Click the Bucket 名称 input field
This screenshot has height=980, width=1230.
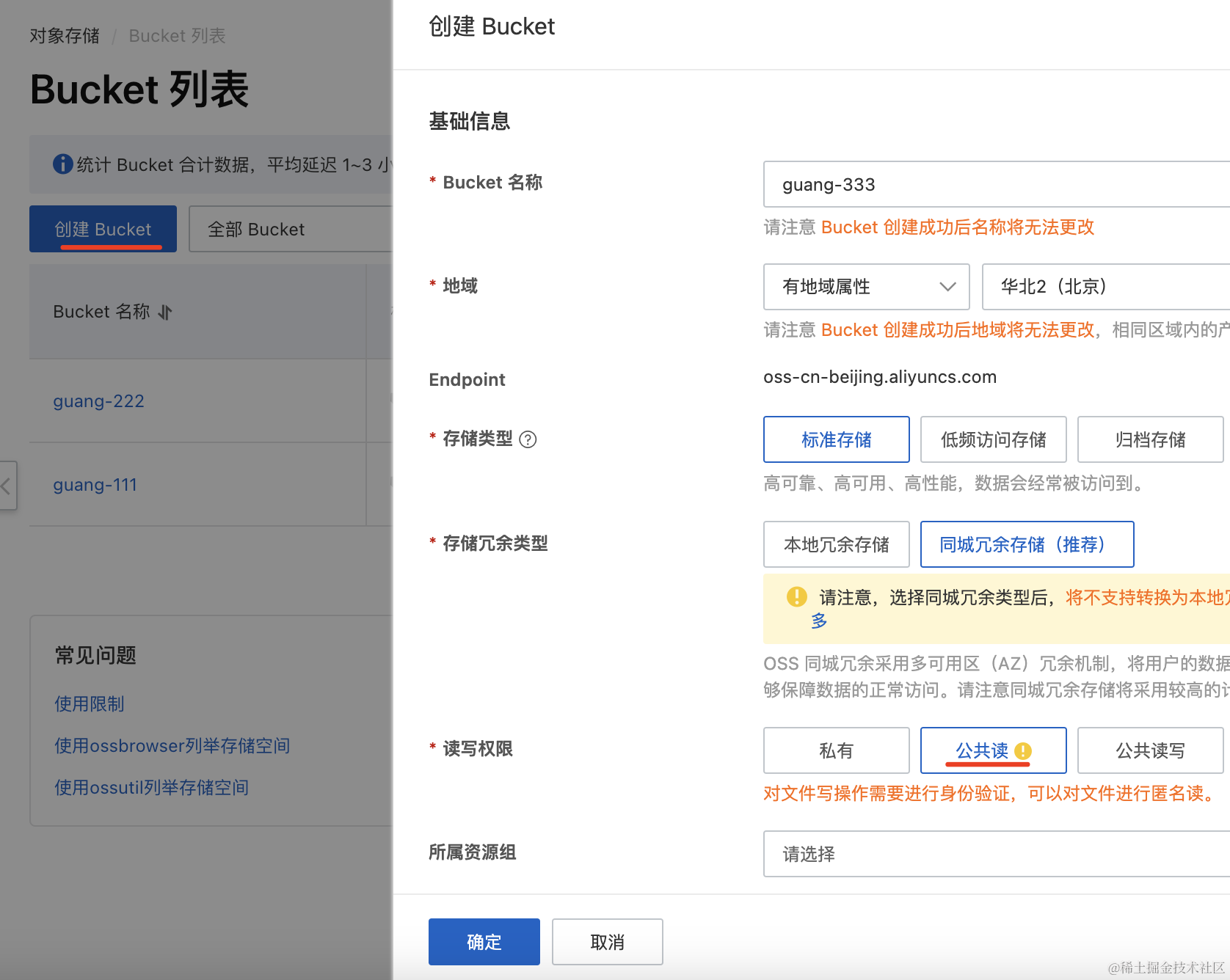[x=996, y=185]
